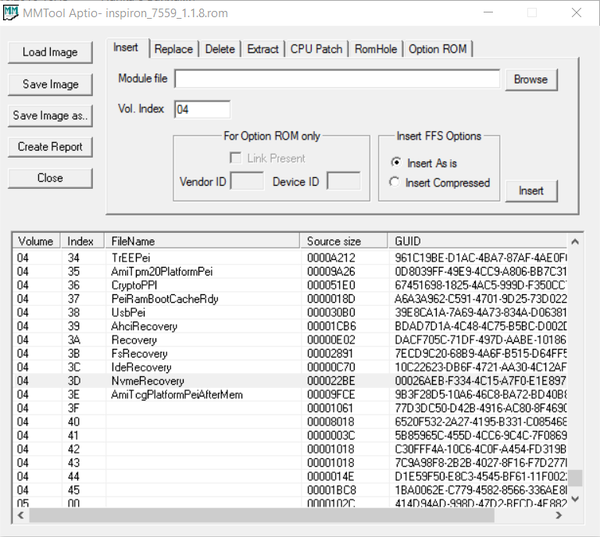Click the vertical scrollbar up arrow
Image resolution: width=600 pixels, height=537 pixels.
pos(575,242)
